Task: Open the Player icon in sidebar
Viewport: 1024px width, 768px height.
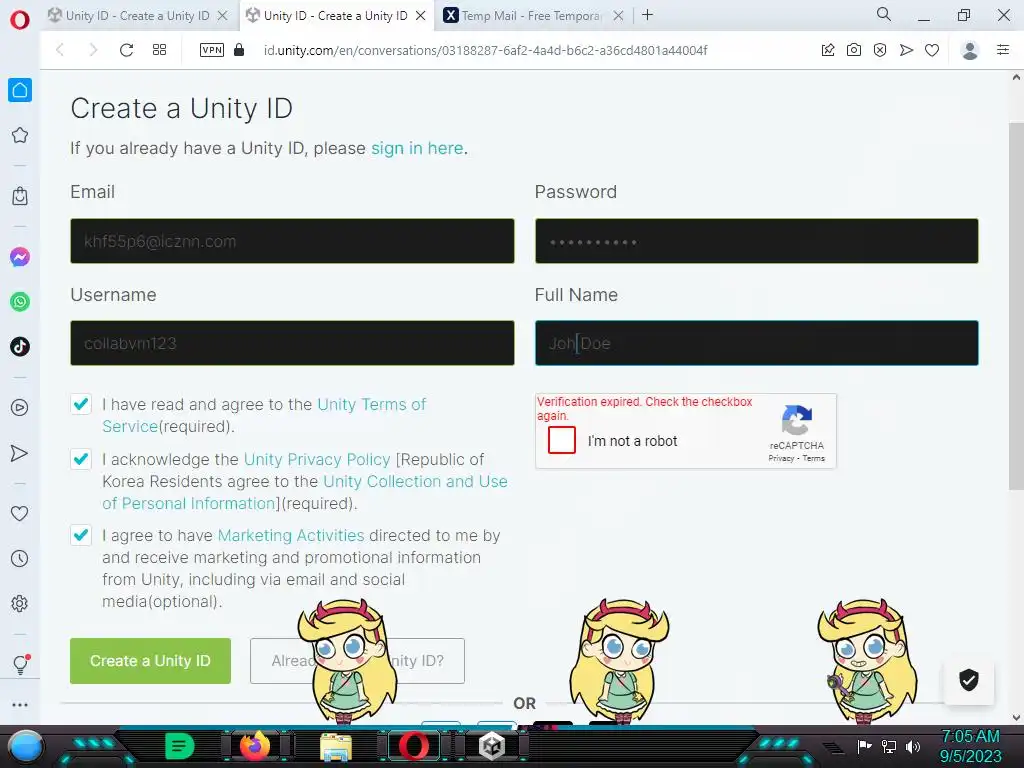Action: click(20, 408)
